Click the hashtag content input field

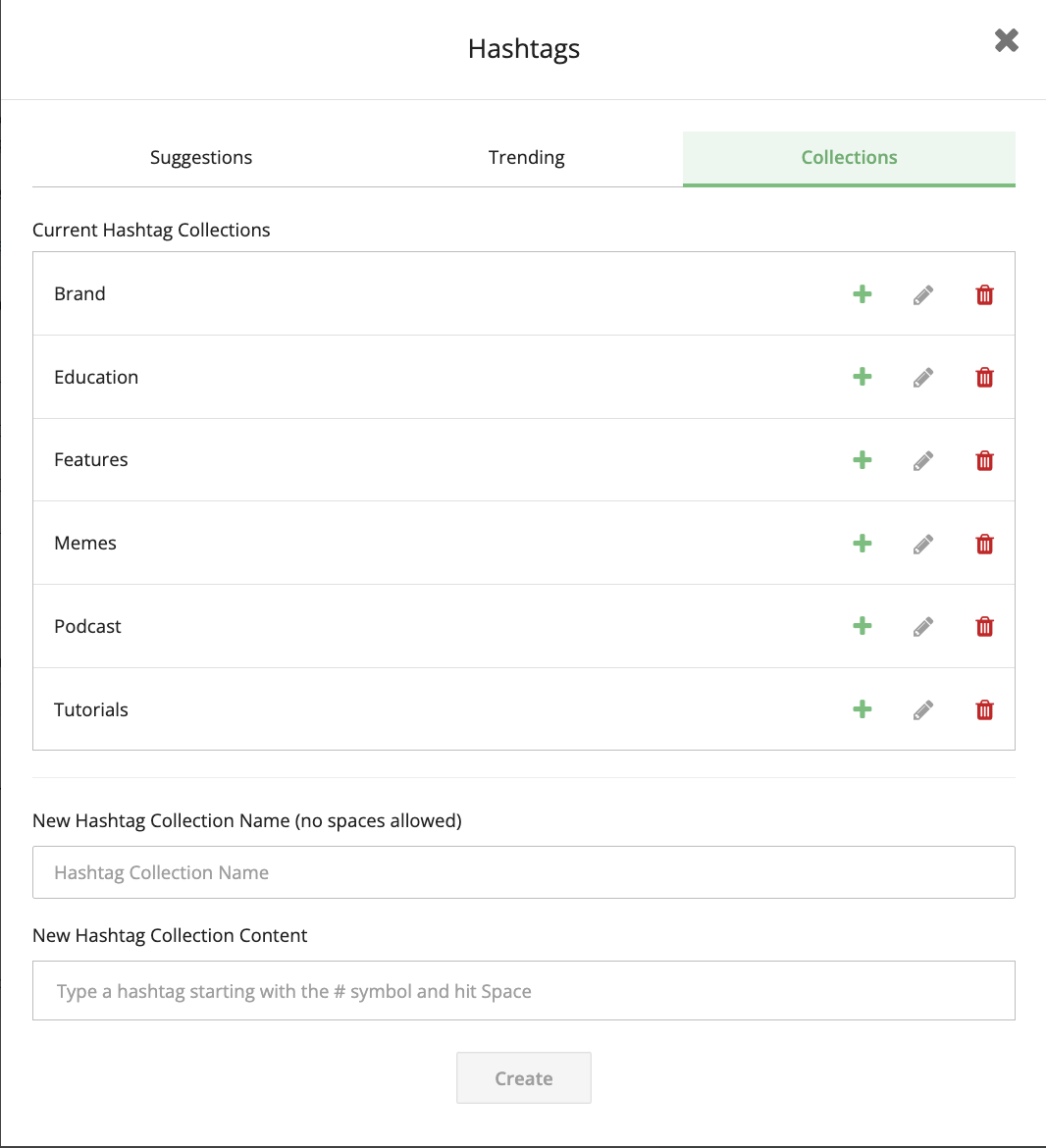(523, 991)
